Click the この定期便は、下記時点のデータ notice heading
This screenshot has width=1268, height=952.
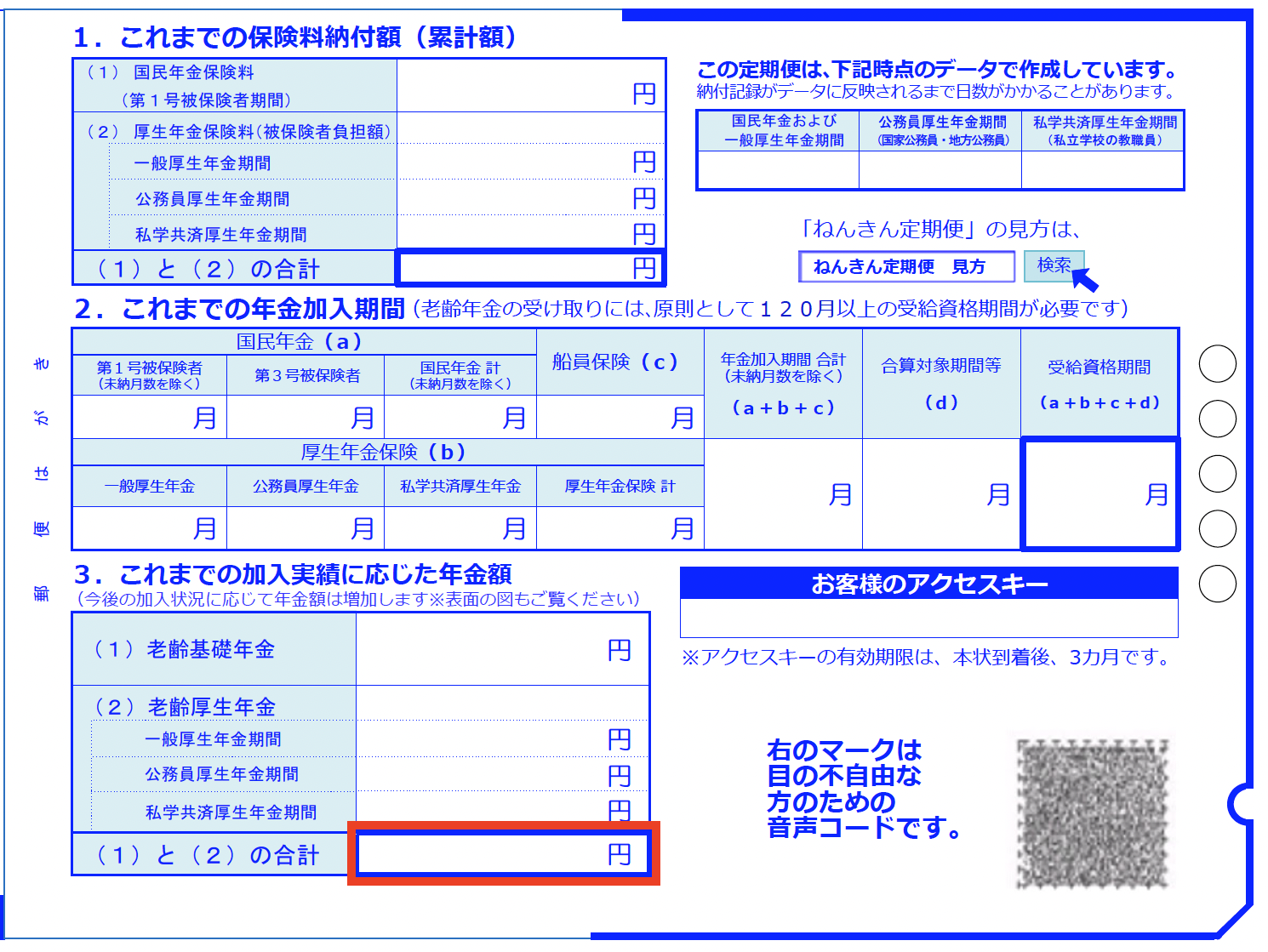939,70
